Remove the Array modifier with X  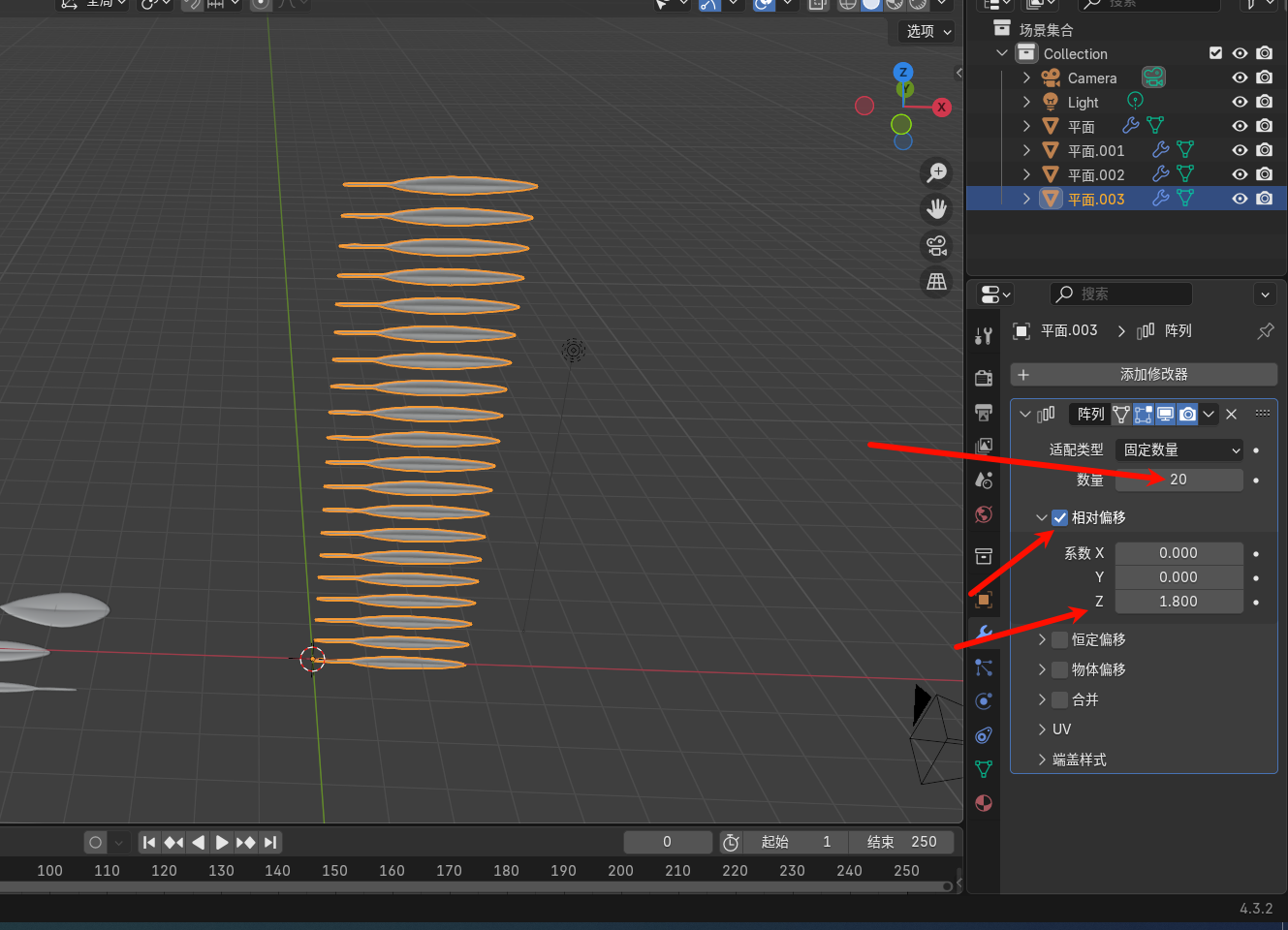point(1231,415)
